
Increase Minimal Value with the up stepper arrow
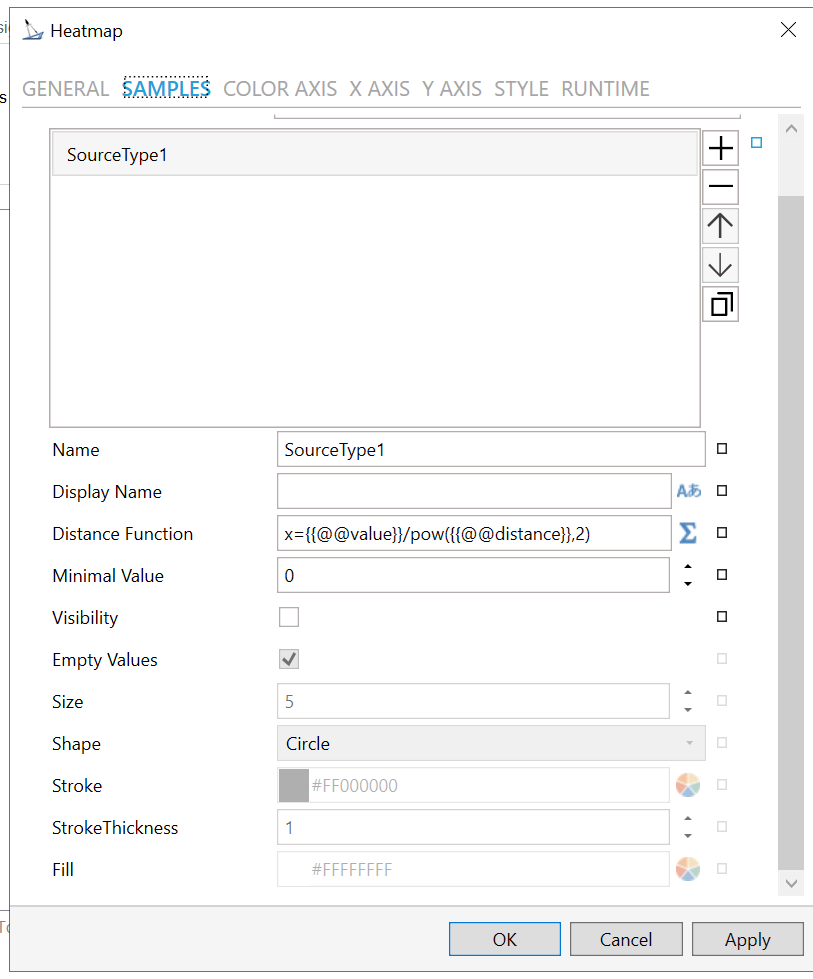688,567
